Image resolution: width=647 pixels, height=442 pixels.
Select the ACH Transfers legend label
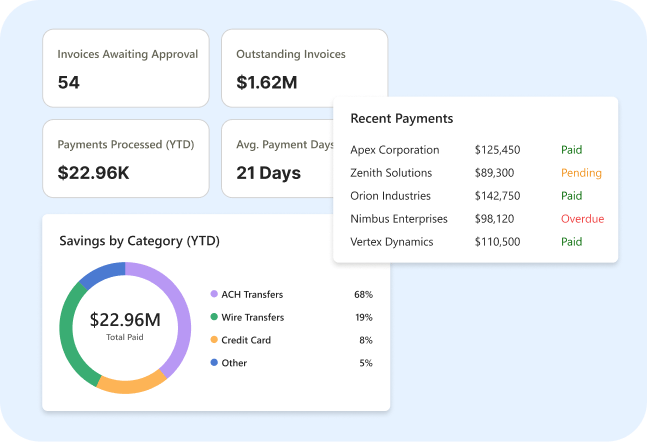pyautogui.click(x=252, y=295)
